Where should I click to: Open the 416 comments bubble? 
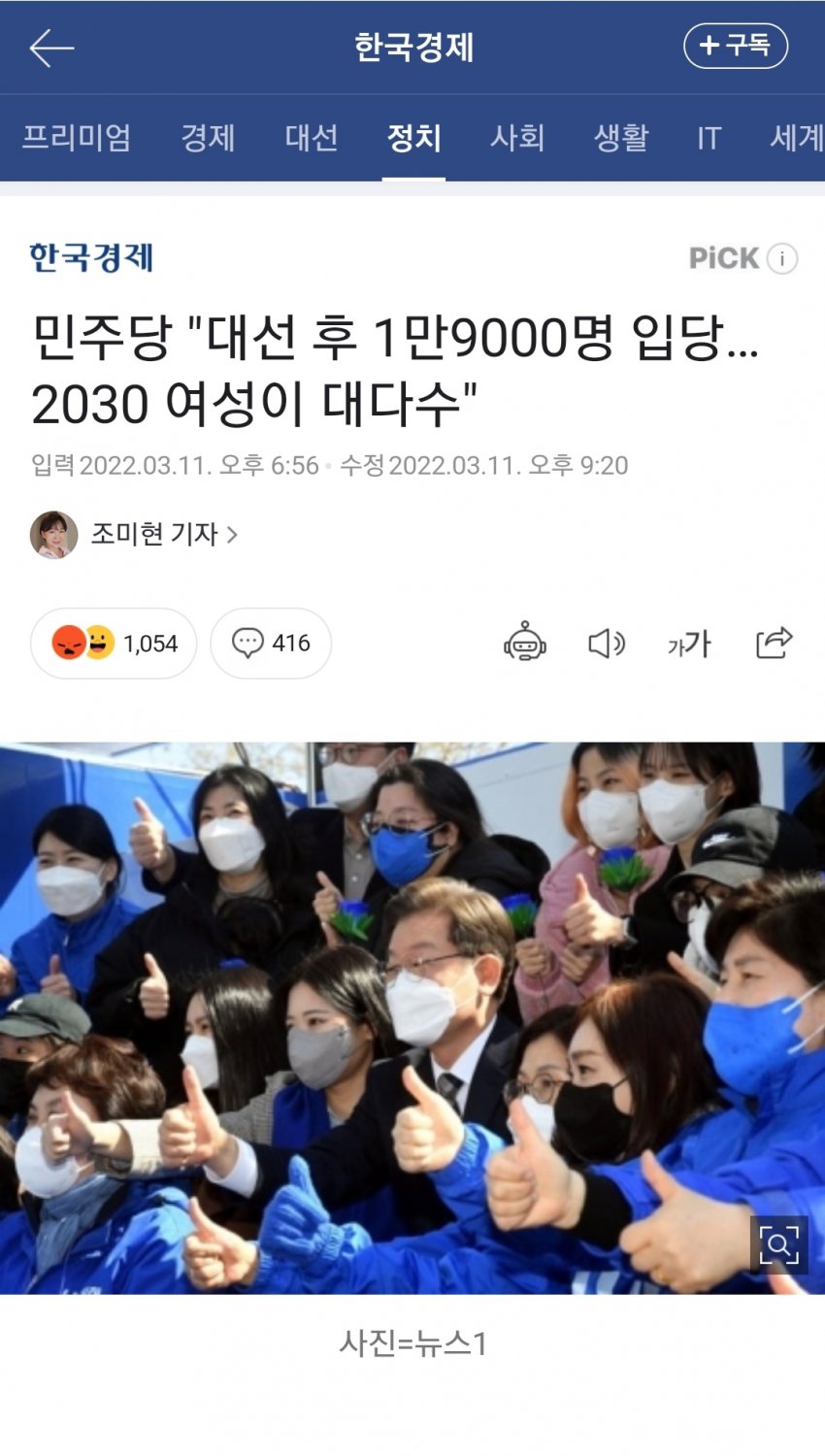point(271,643)
